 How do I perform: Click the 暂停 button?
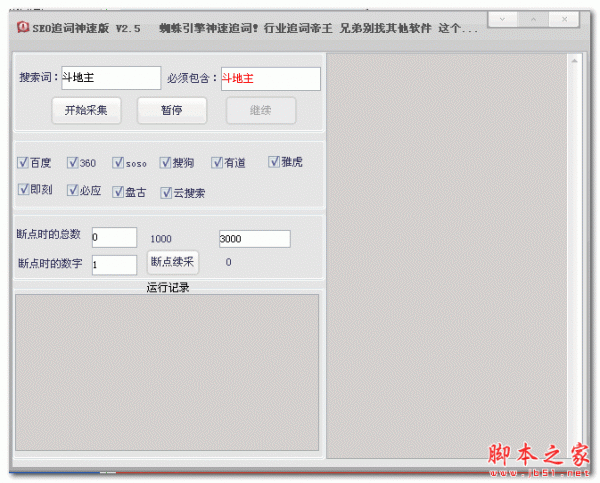[x=171, y=110]
